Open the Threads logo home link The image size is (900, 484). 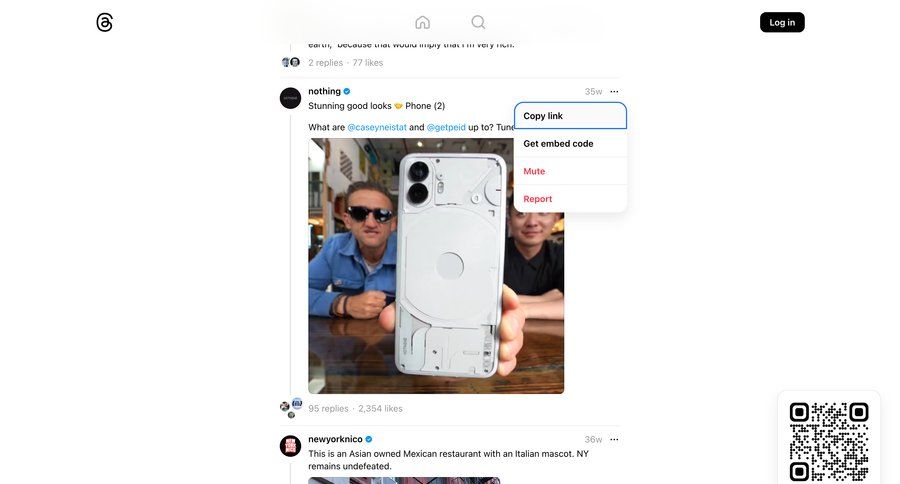104,22
